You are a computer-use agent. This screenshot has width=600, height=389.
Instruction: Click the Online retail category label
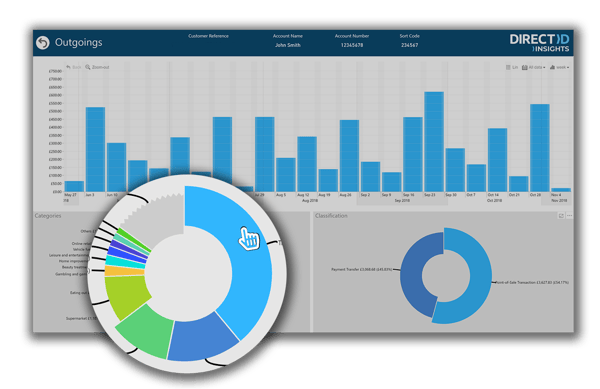(82, 244)
